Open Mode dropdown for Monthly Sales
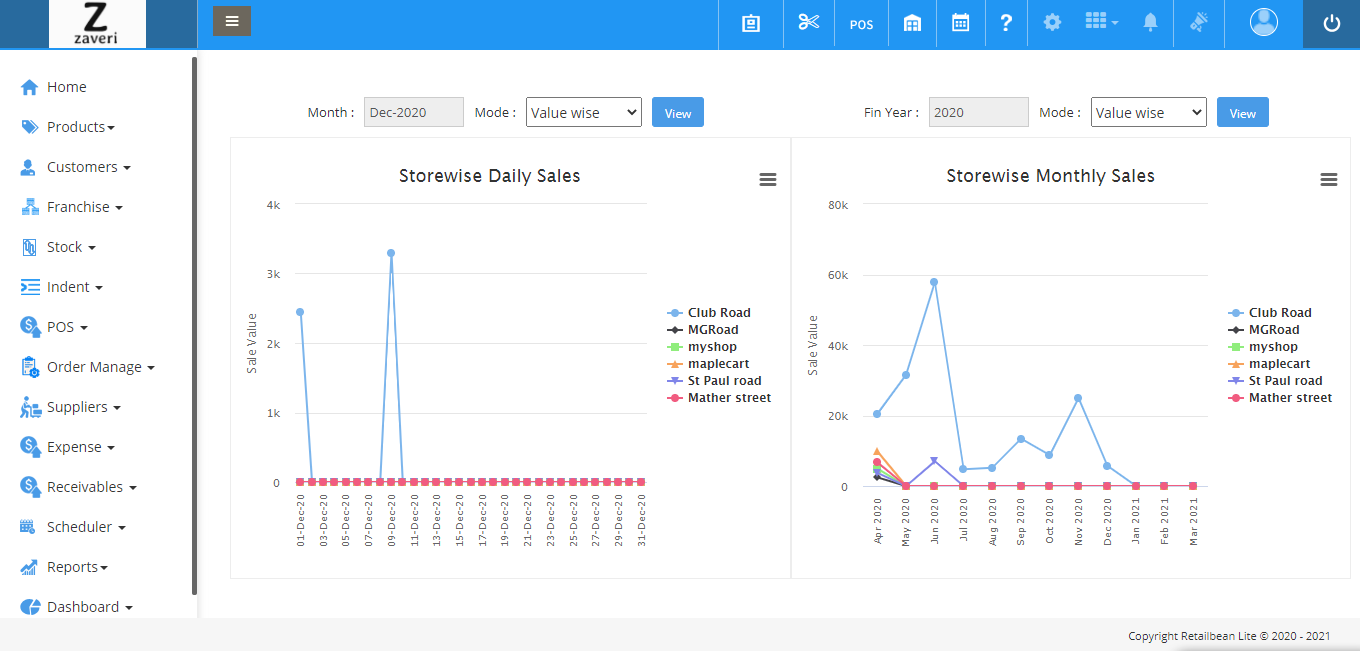 pyautogui.click(x=1148, y=113)
